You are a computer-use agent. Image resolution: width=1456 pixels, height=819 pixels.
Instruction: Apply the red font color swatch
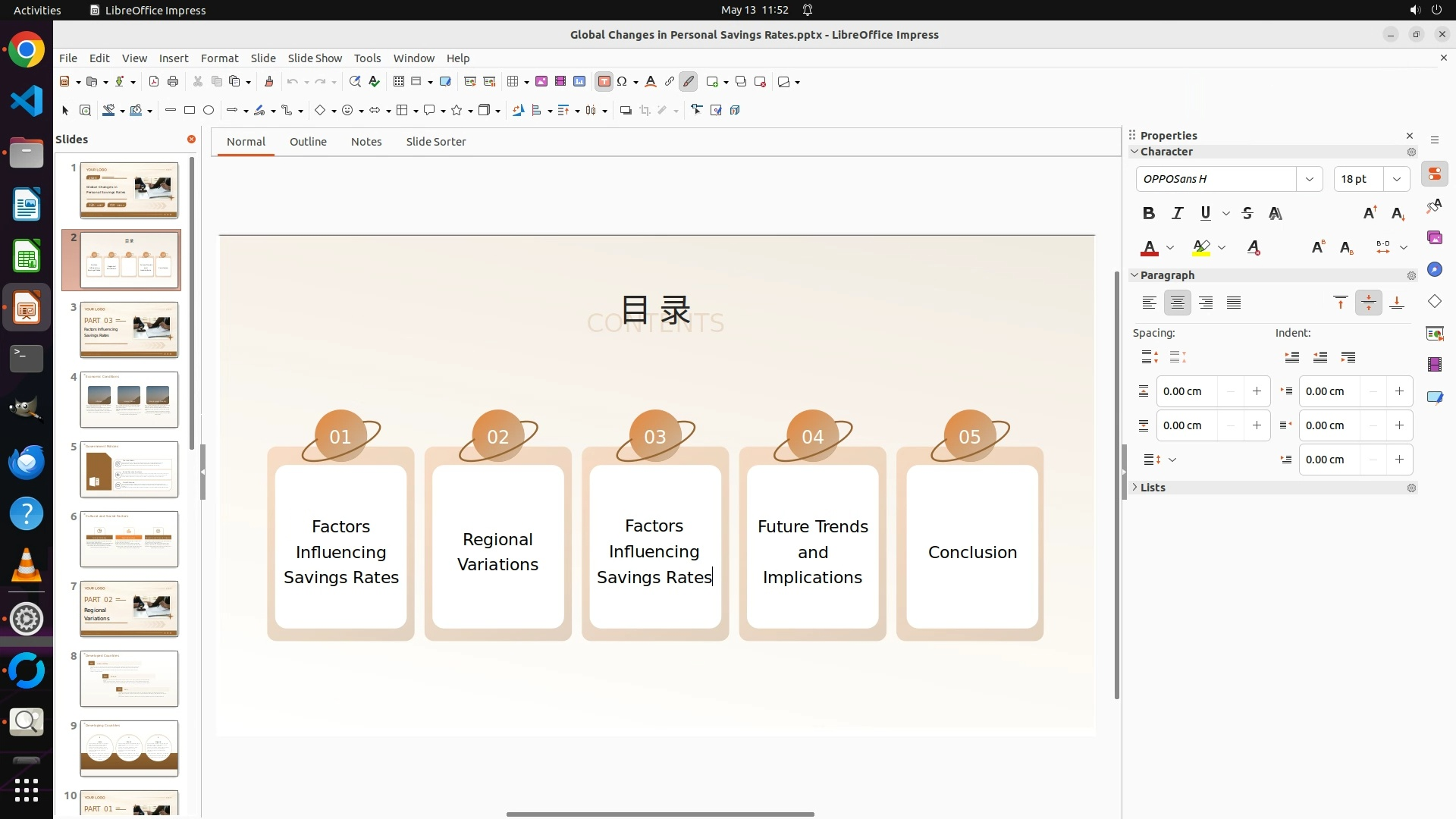click(1150, 248)
